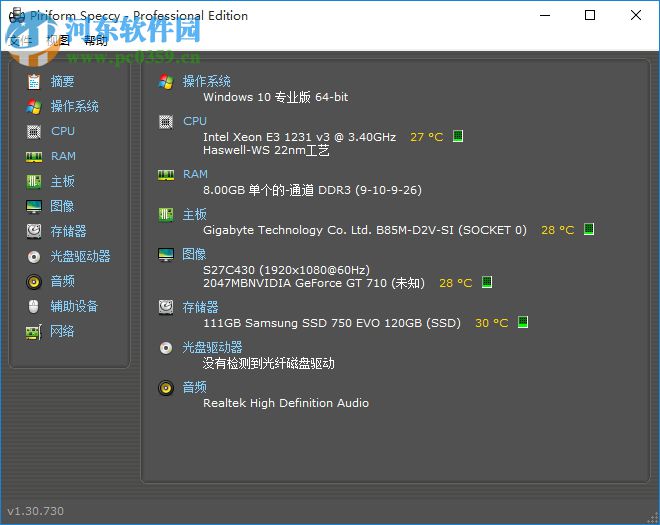Click motherboard temperature 28 °C value
Screen dimensions: 660x525
tap(558, 230)
